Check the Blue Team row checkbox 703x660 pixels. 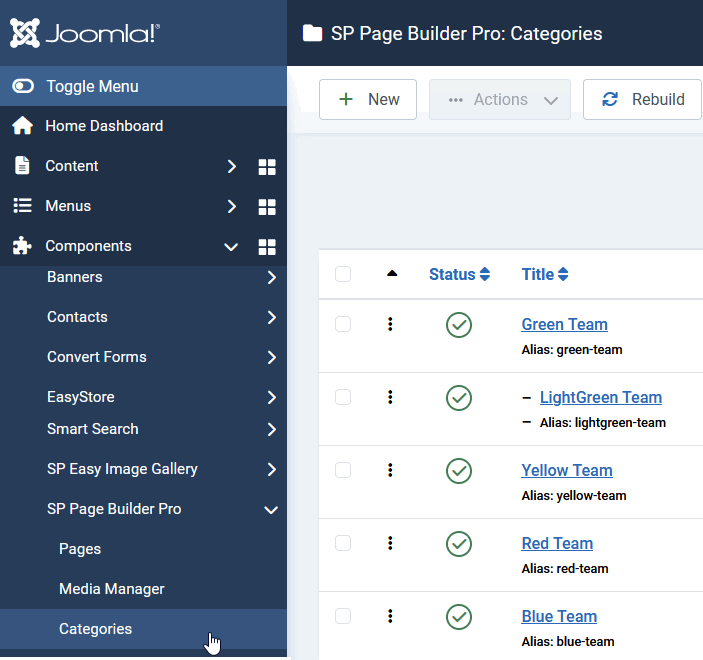[343, 616]
